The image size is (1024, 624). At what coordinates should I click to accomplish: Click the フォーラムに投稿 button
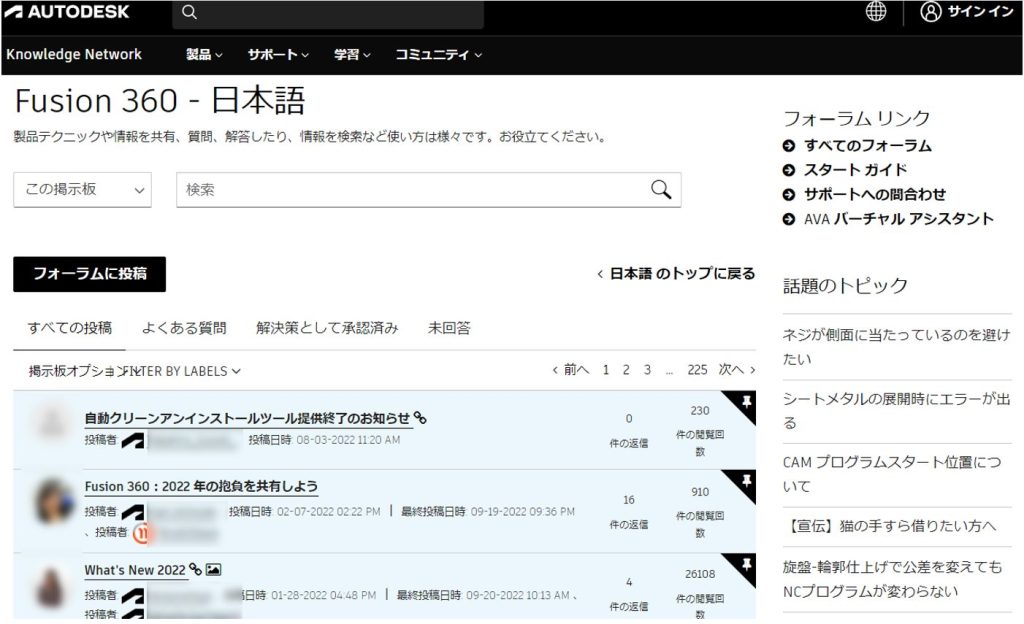89,274
